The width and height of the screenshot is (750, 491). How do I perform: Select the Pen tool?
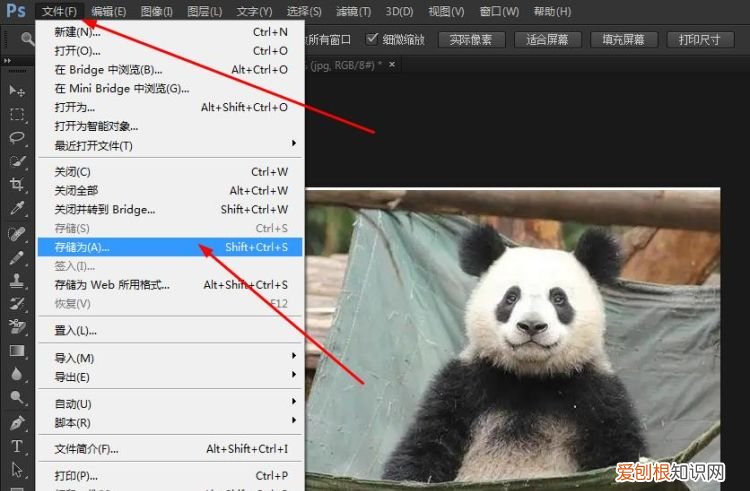click(x=17, y=423)
